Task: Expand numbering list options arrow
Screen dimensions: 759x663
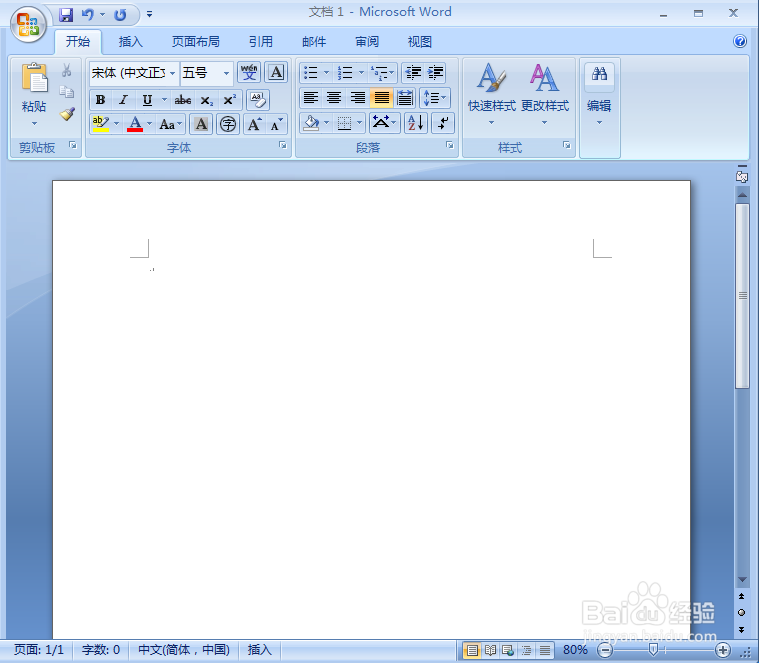Action: click(x=361, y=73)
